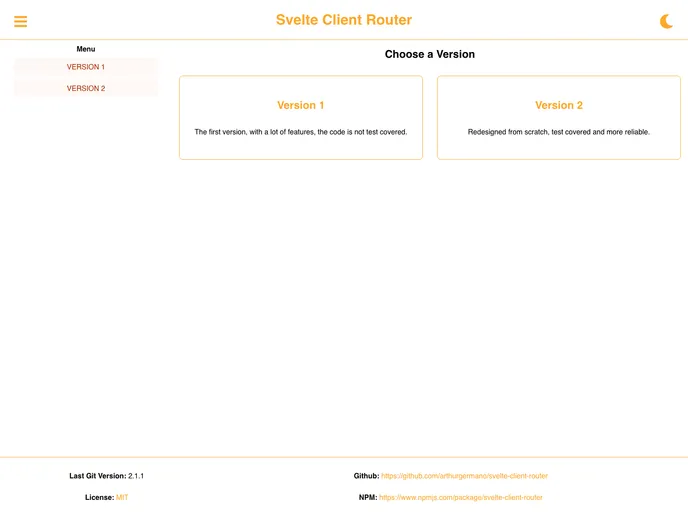688x512 pixels.
Task: Click the Choose a Version heading
Action: [x=430, y=54]
